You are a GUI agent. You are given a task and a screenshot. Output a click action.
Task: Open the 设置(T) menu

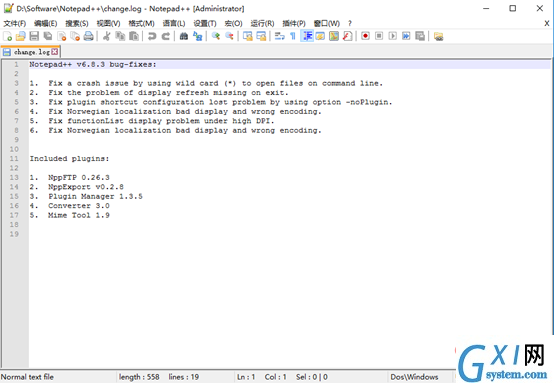point(205,23)
